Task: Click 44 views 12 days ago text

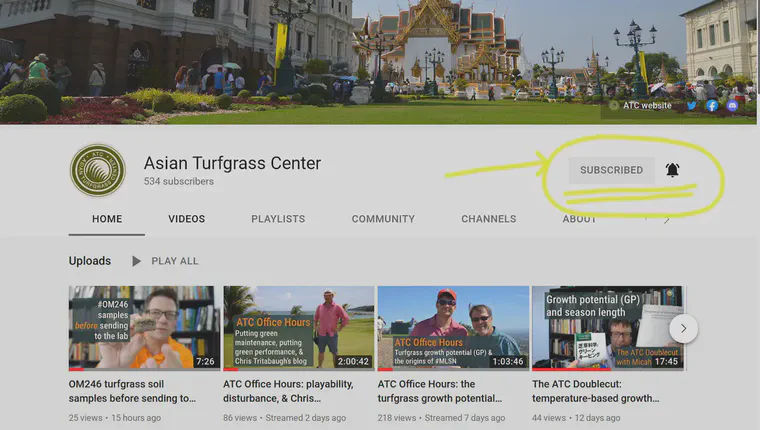Action: [x=576, y=418]
